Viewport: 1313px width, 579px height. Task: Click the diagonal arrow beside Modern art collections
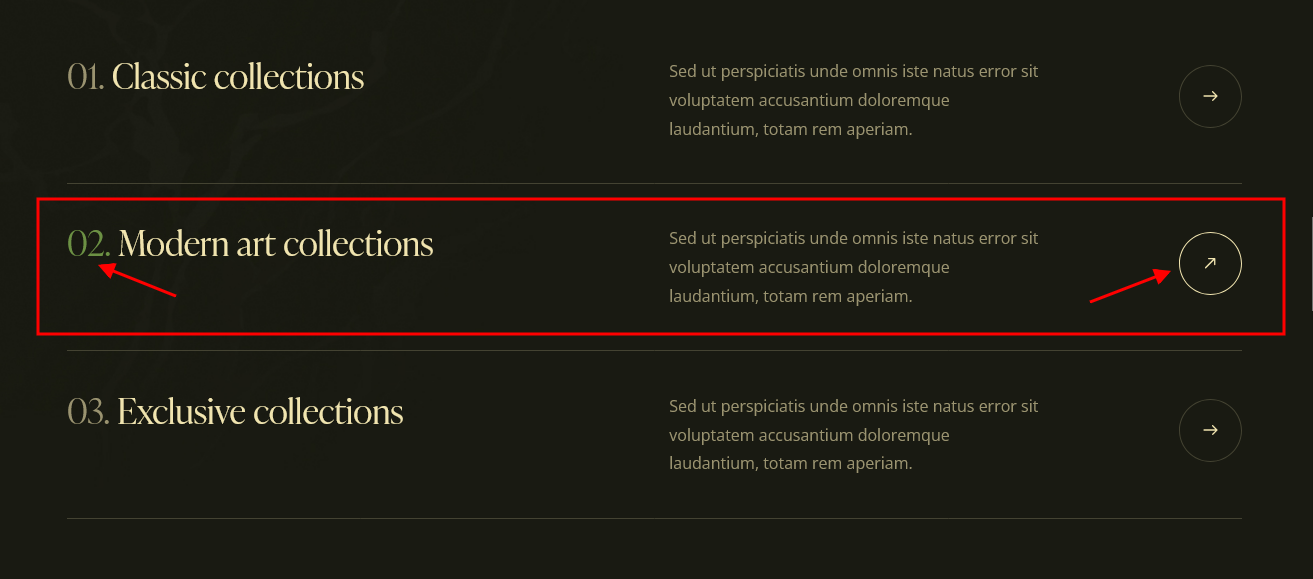click(1210, 264)
